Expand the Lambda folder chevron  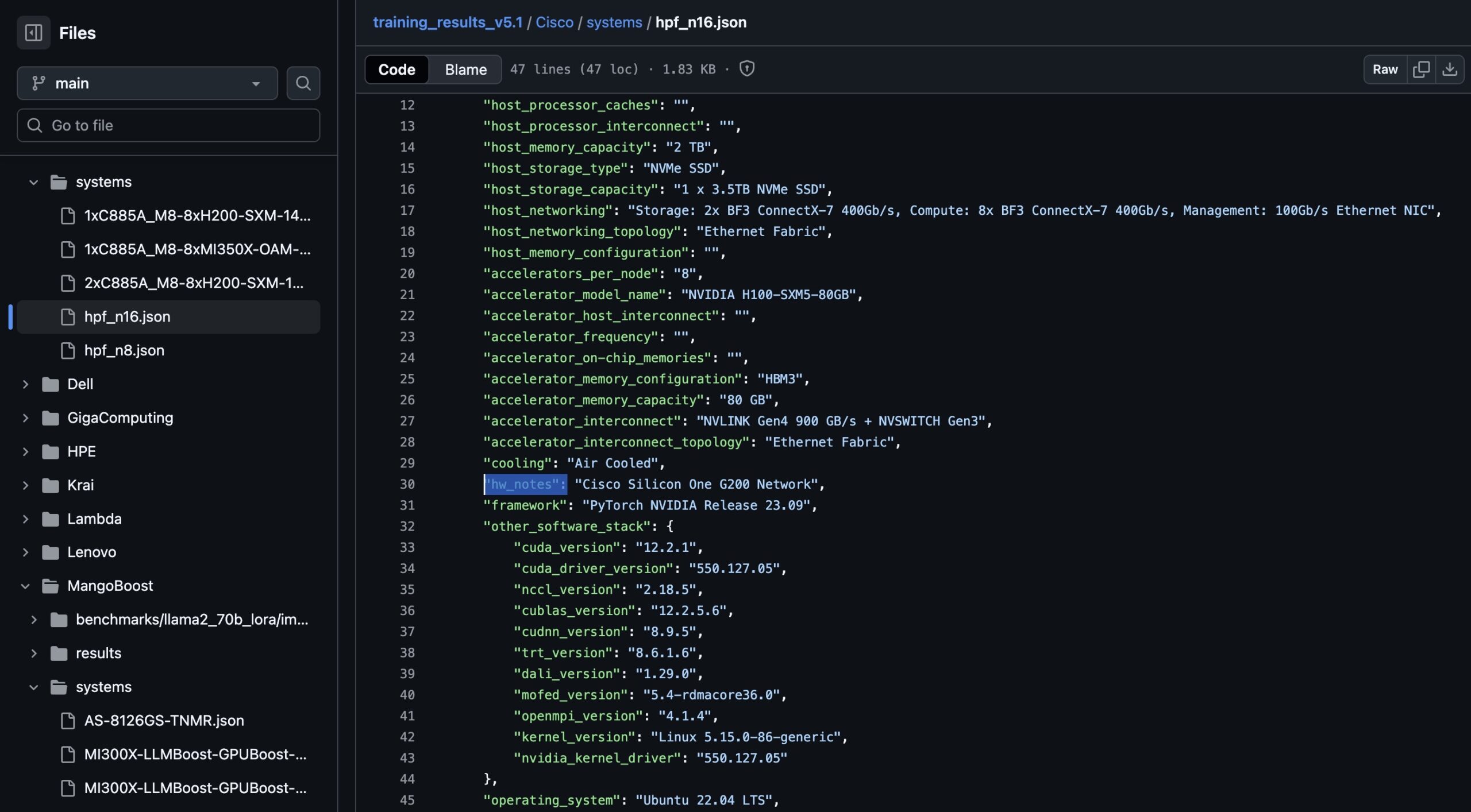25,519
